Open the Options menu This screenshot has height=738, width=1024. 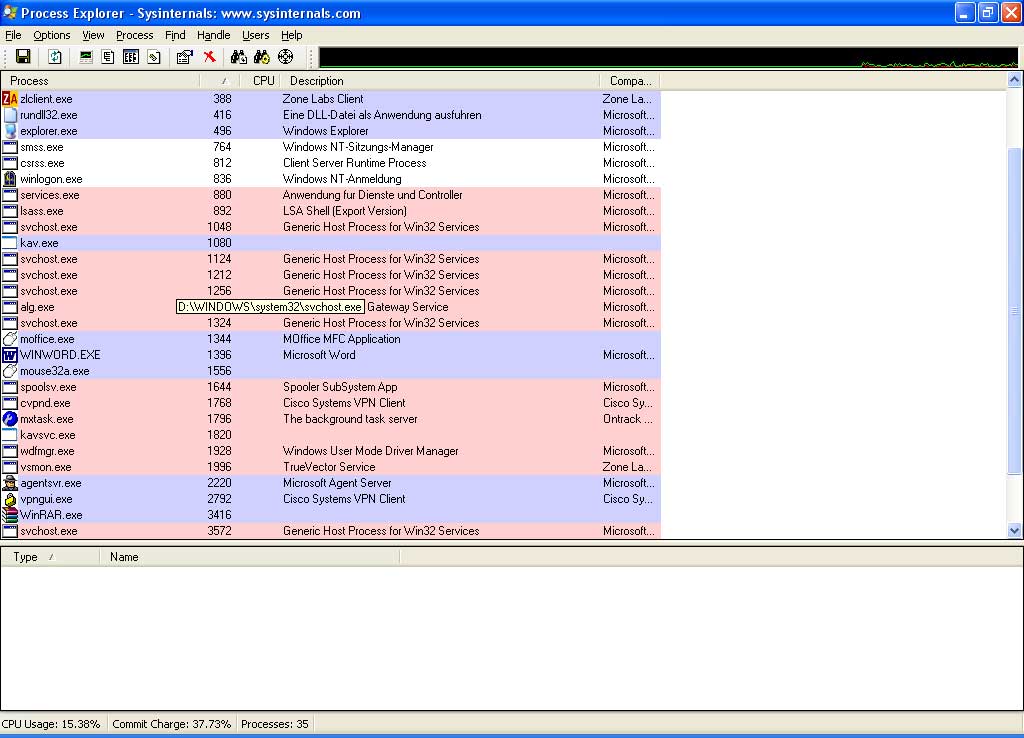(x=52, y=35)
